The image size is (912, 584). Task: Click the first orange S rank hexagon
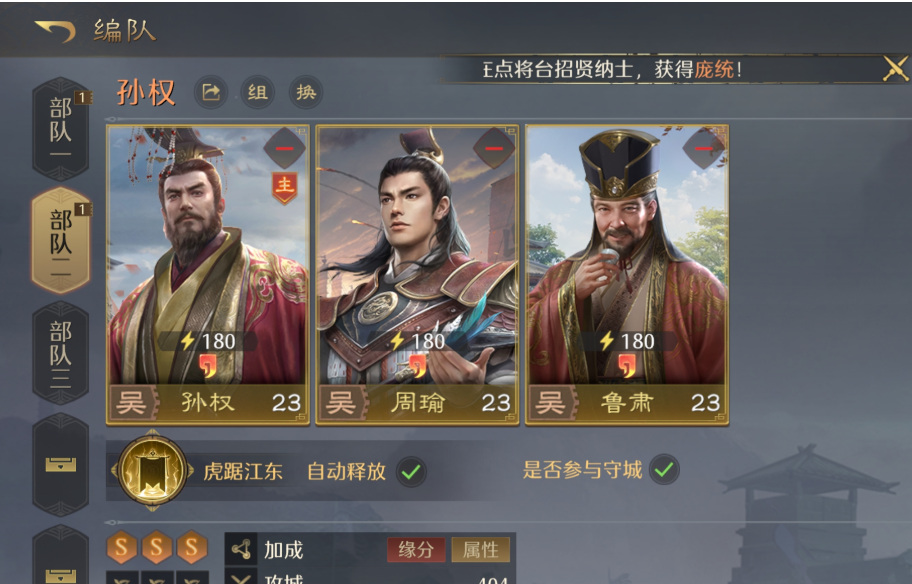pyautogui.click(x=122, y=547)
